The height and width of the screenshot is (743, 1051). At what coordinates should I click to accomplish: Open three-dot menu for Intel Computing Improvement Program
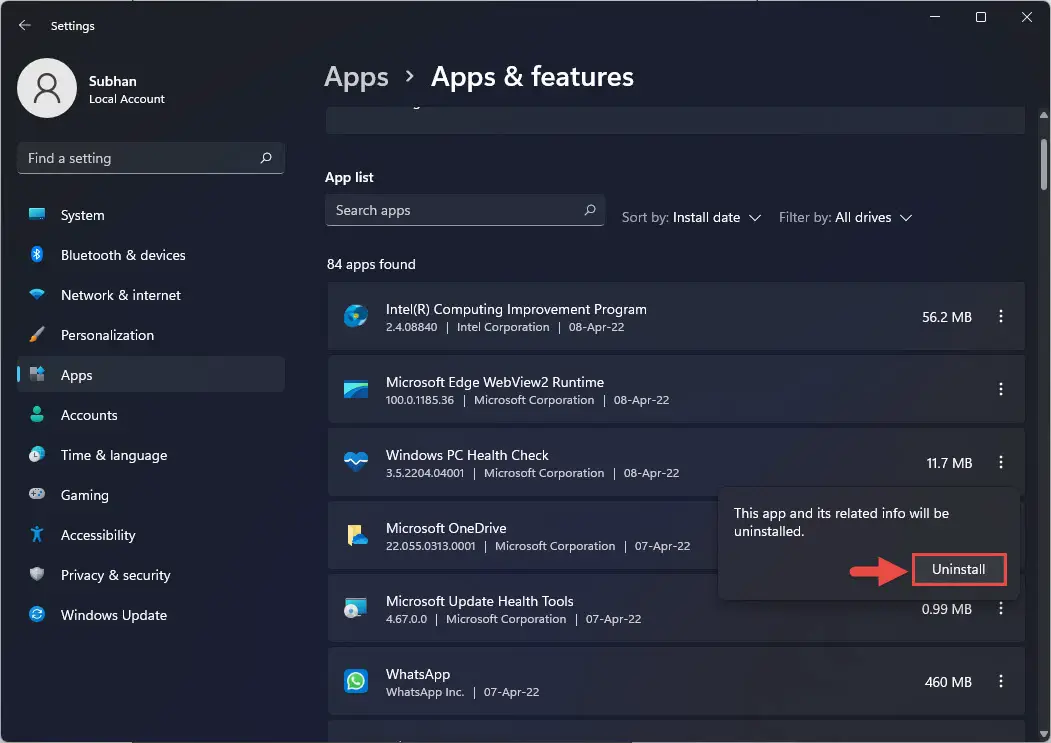pyautogui.click(x=1001, y=316)
